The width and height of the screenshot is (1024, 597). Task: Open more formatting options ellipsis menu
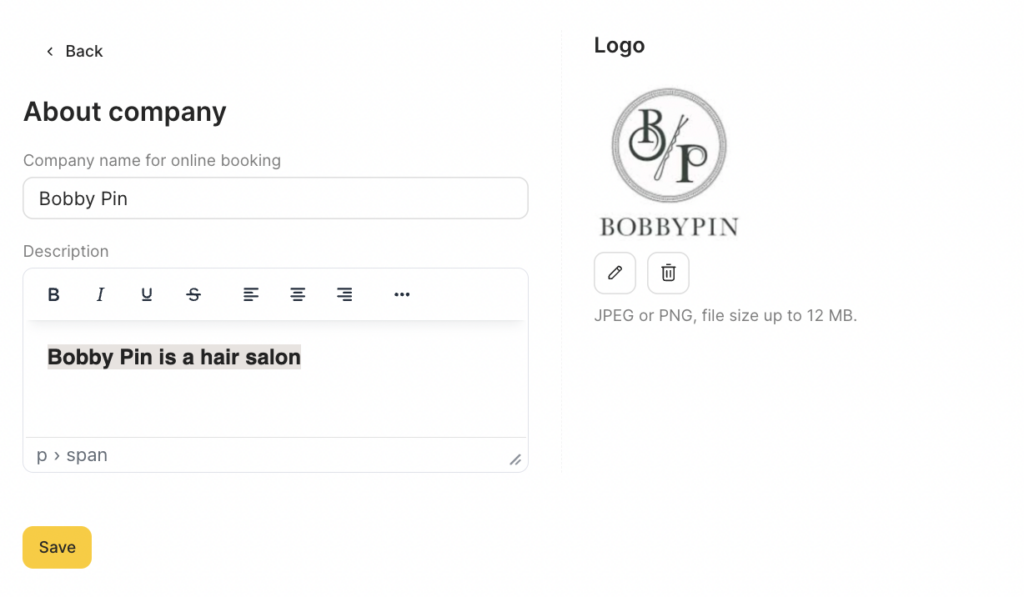click(402, 295)
